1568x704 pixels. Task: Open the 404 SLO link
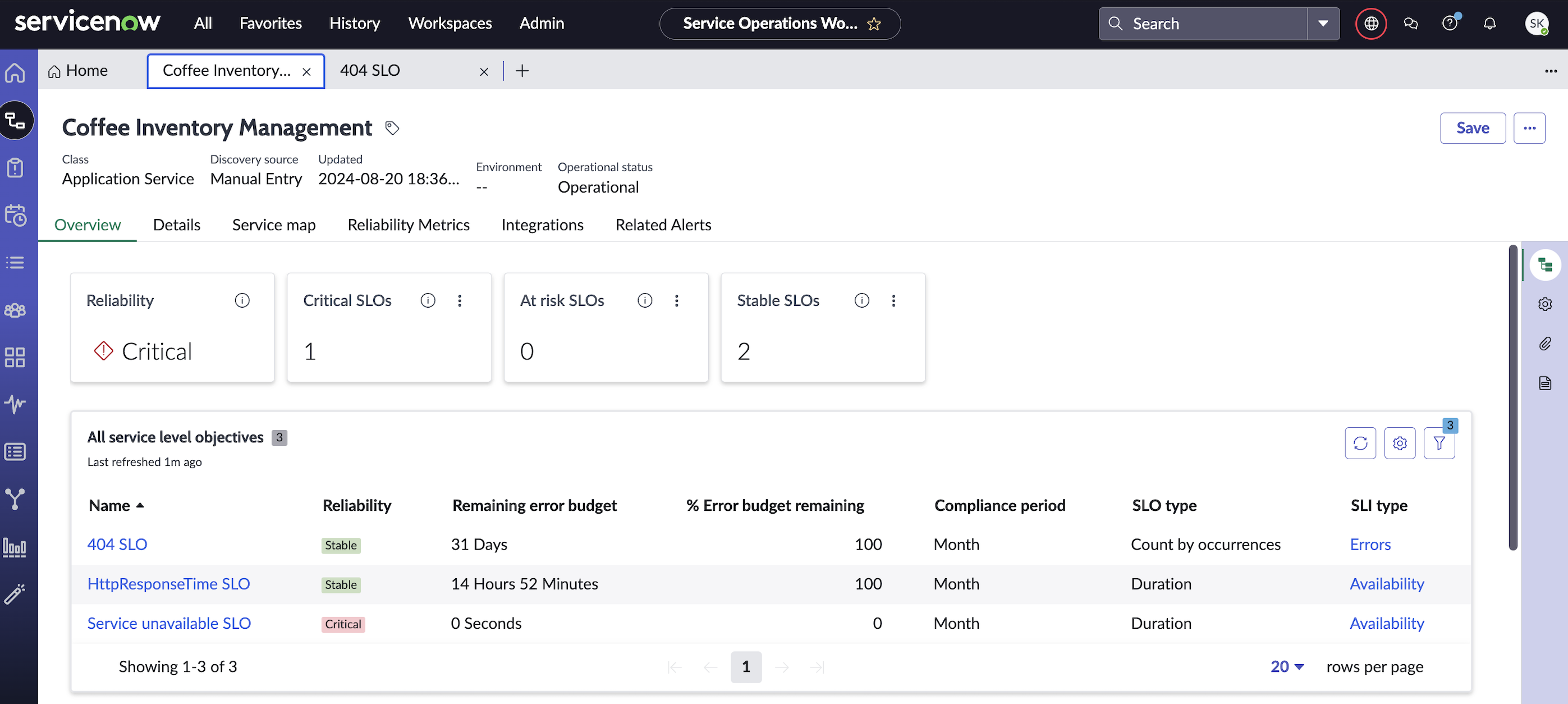[x=117, y=544]
